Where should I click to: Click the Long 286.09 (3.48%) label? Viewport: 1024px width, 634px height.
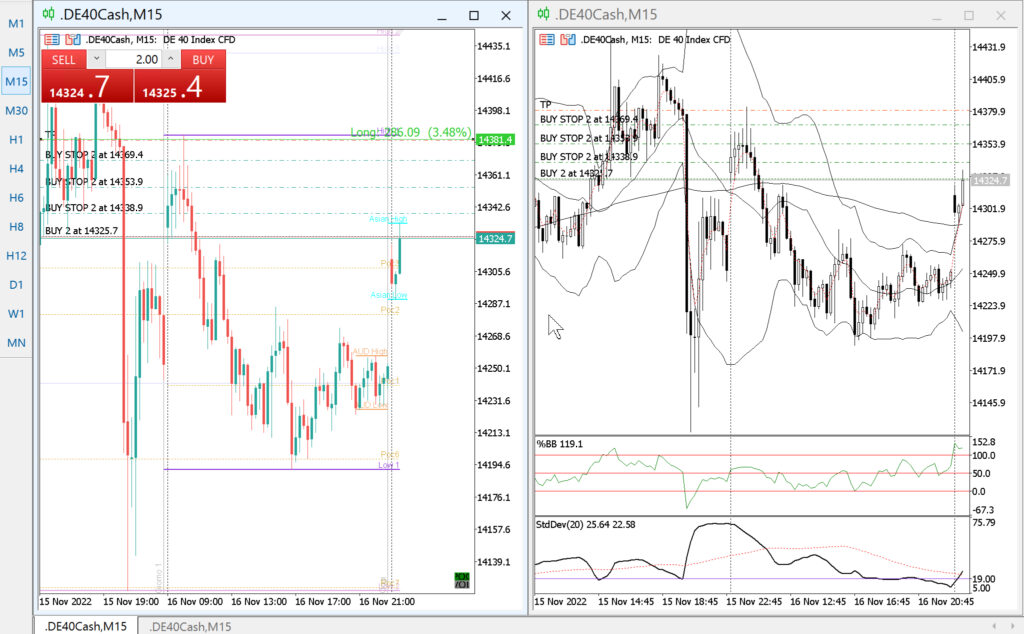tap(411, 133)
